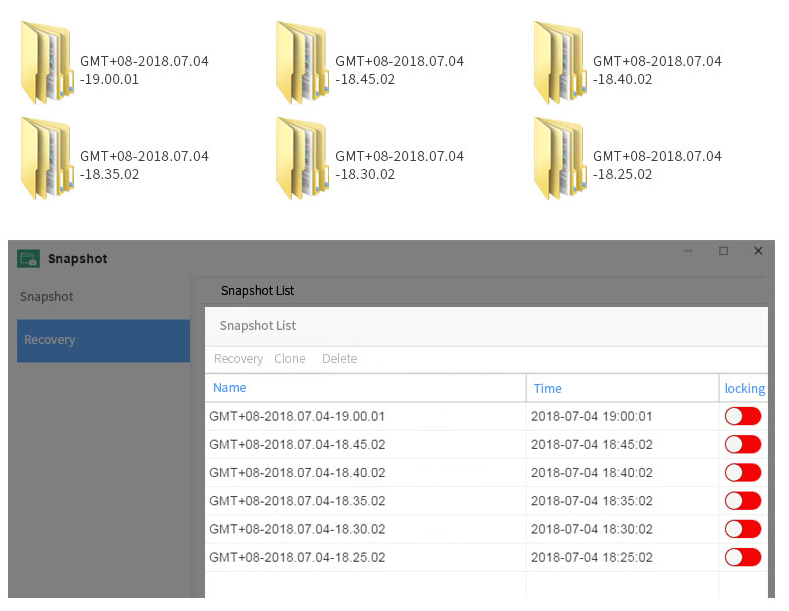Open the GMT+08-2018.07.04-18.40.02 folder icon
789x611 pixels.
559,63
